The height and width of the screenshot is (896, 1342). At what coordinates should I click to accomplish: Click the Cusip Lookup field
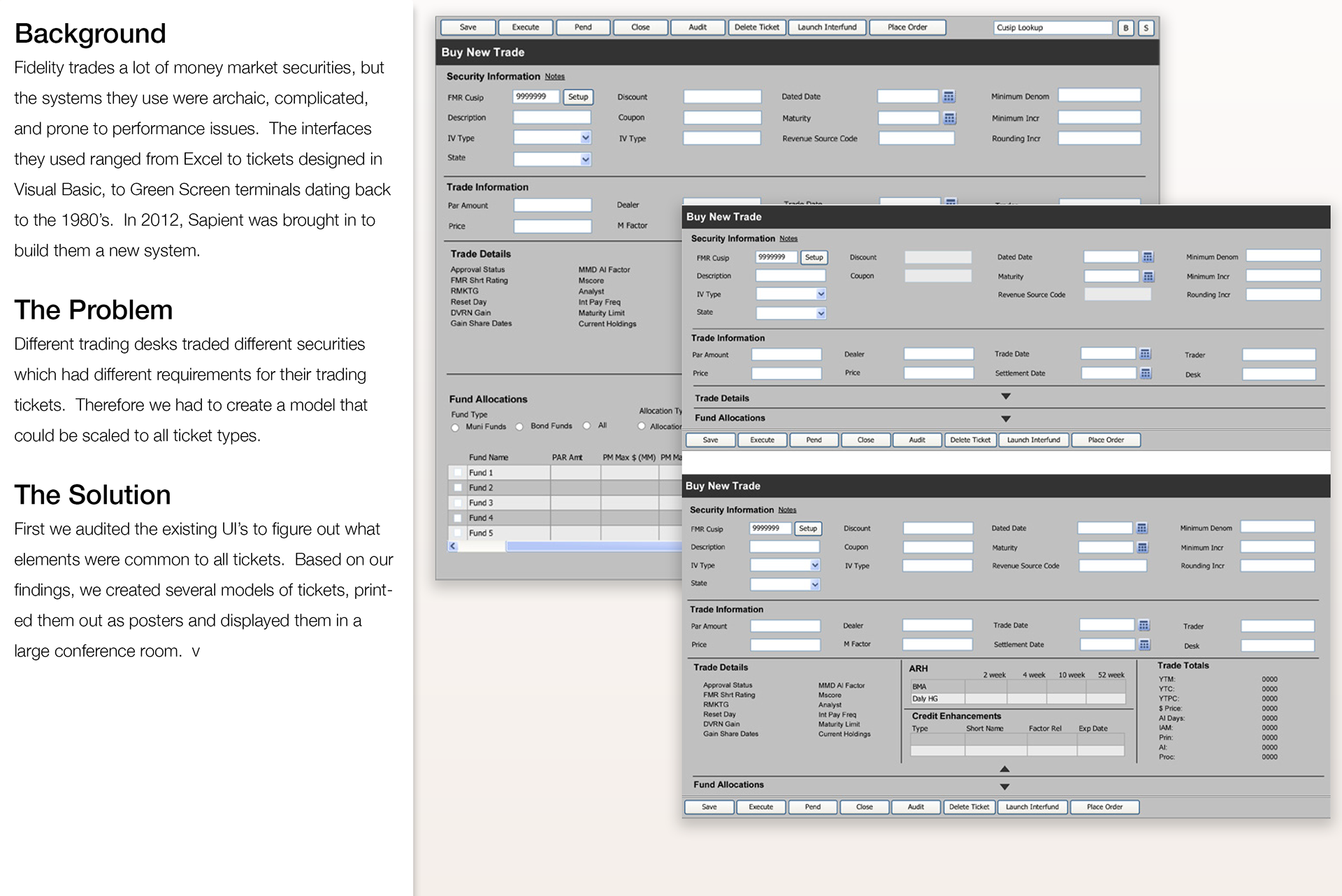click(x=1053, y=28)
